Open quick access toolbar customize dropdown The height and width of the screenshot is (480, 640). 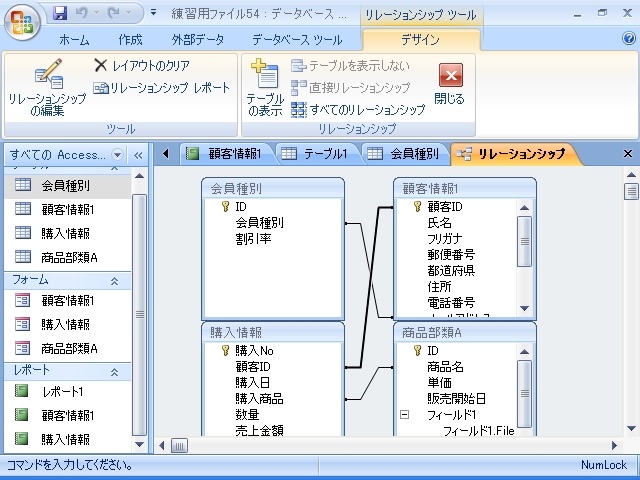152,14
